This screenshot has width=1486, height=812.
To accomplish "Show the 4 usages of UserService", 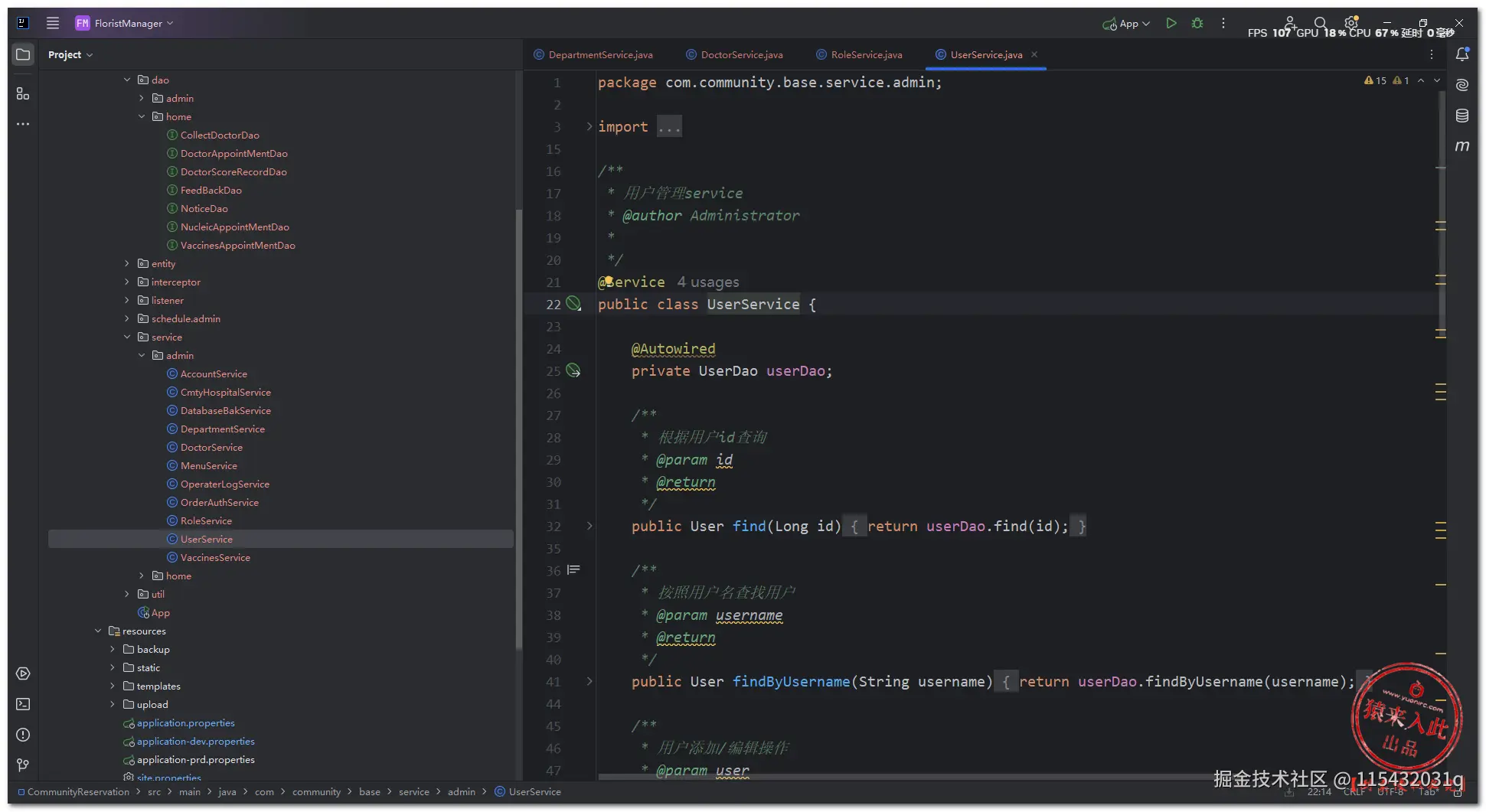I will point(708,282).
